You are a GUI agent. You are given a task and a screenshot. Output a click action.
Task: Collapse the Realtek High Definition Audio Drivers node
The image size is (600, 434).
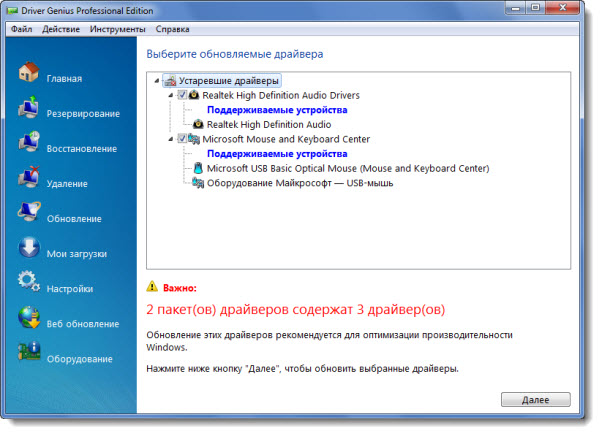click(x=171, y=95)
